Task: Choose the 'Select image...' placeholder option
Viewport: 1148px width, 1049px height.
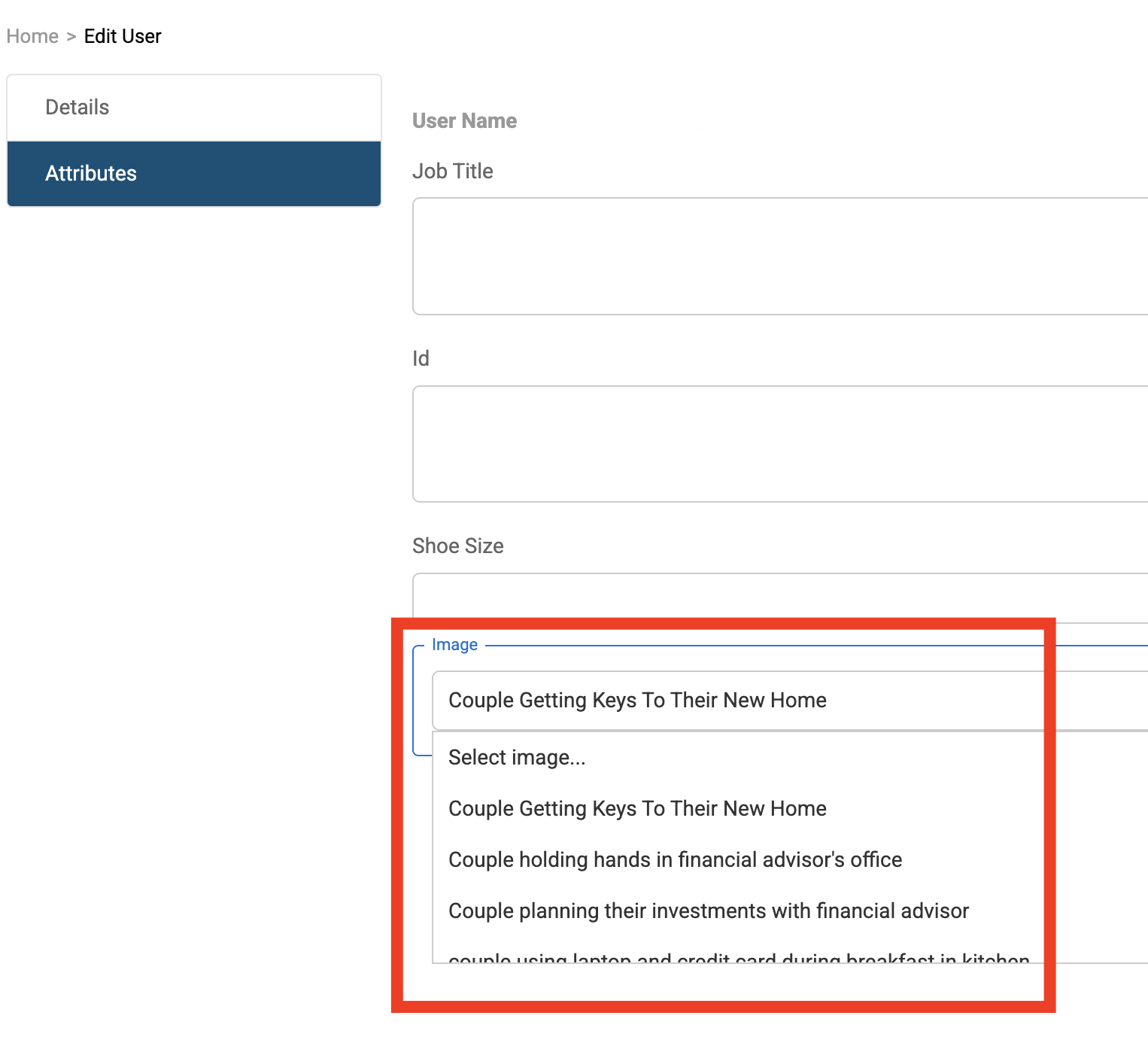Action: pos(517,757)
